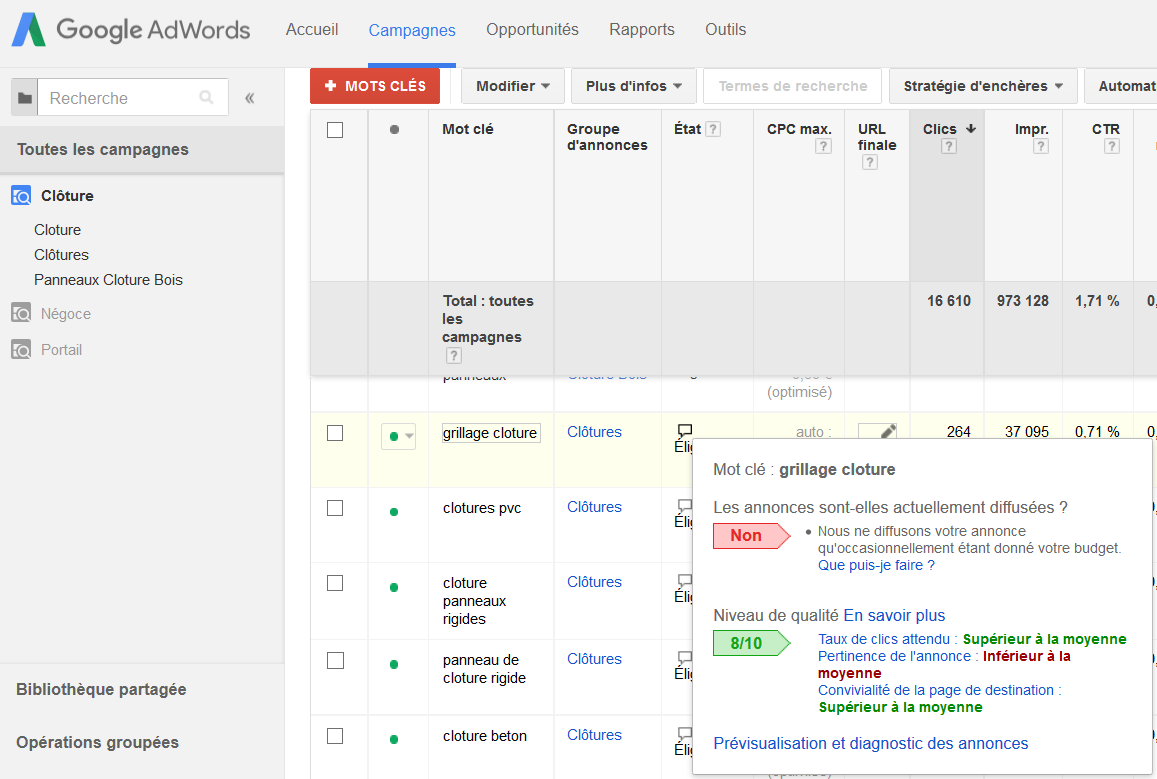1157x779 pixels.
Task: Open Clôtures ad group for clotures pvc
Action: [594, 507]
